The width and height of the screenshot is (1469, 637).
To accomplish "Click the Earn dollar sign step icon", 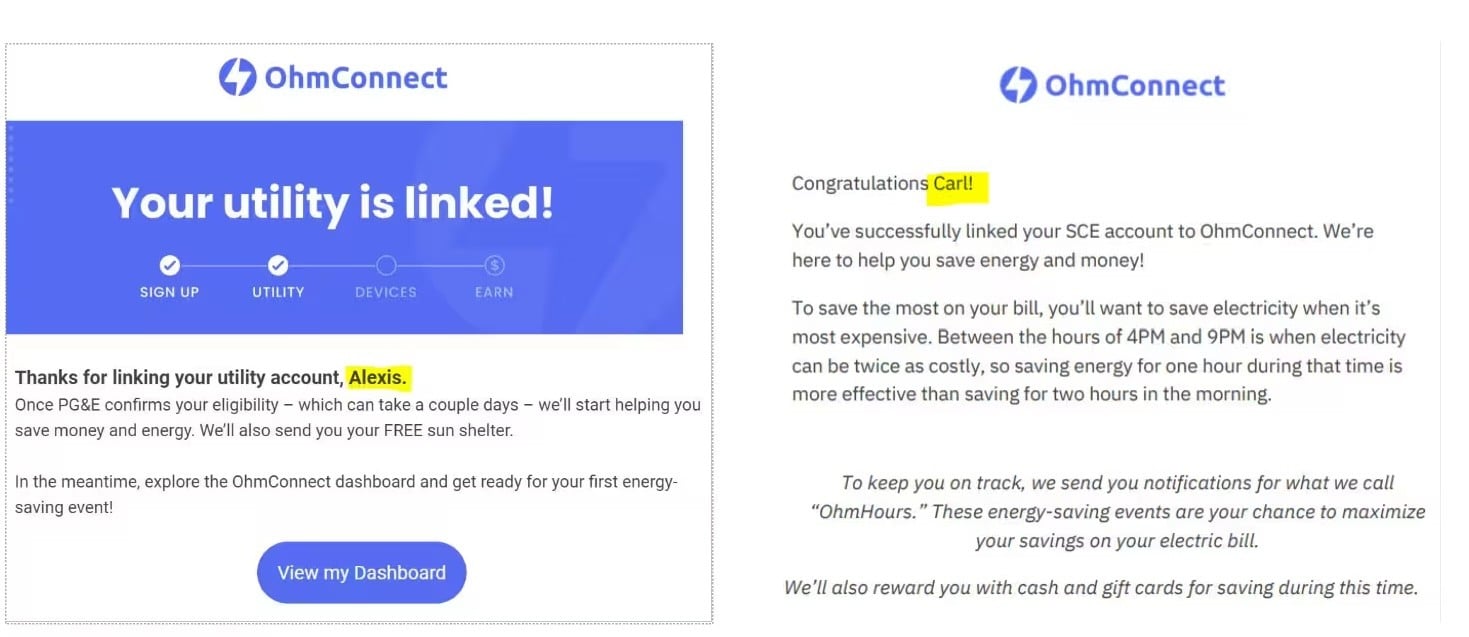I will click(x=494, y=265).
